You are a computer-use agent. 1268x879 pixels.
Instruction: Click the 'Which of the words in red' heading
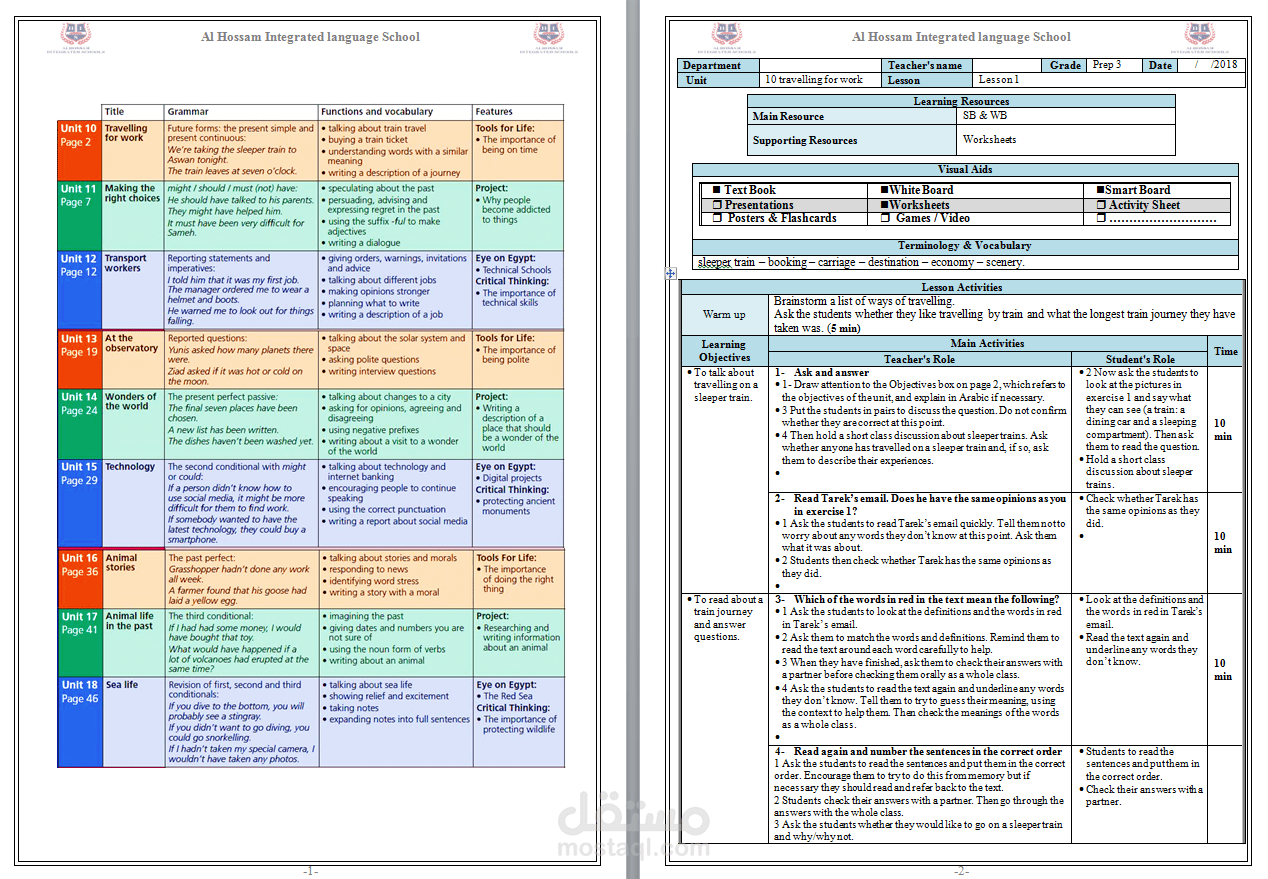917,600
